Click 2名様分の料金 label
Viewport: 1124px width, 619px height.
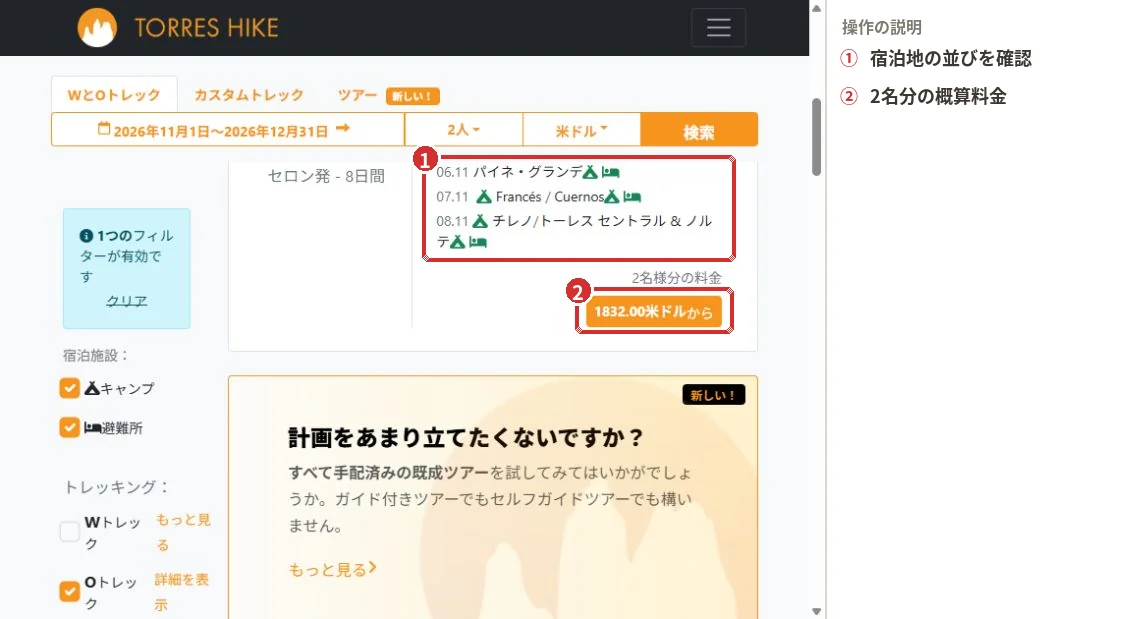tap(676, 277)
